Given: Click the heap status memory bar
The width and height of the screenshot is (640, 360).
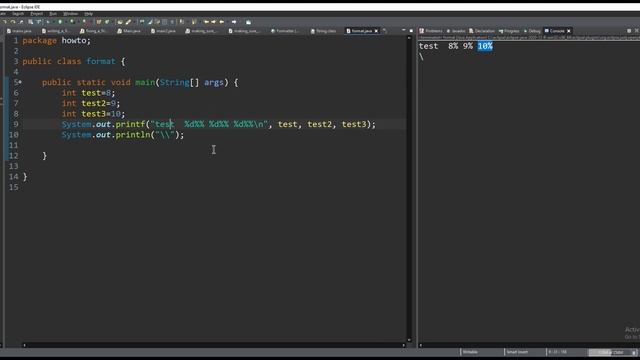Looking at the screenshot, I should tap(610, 352).
